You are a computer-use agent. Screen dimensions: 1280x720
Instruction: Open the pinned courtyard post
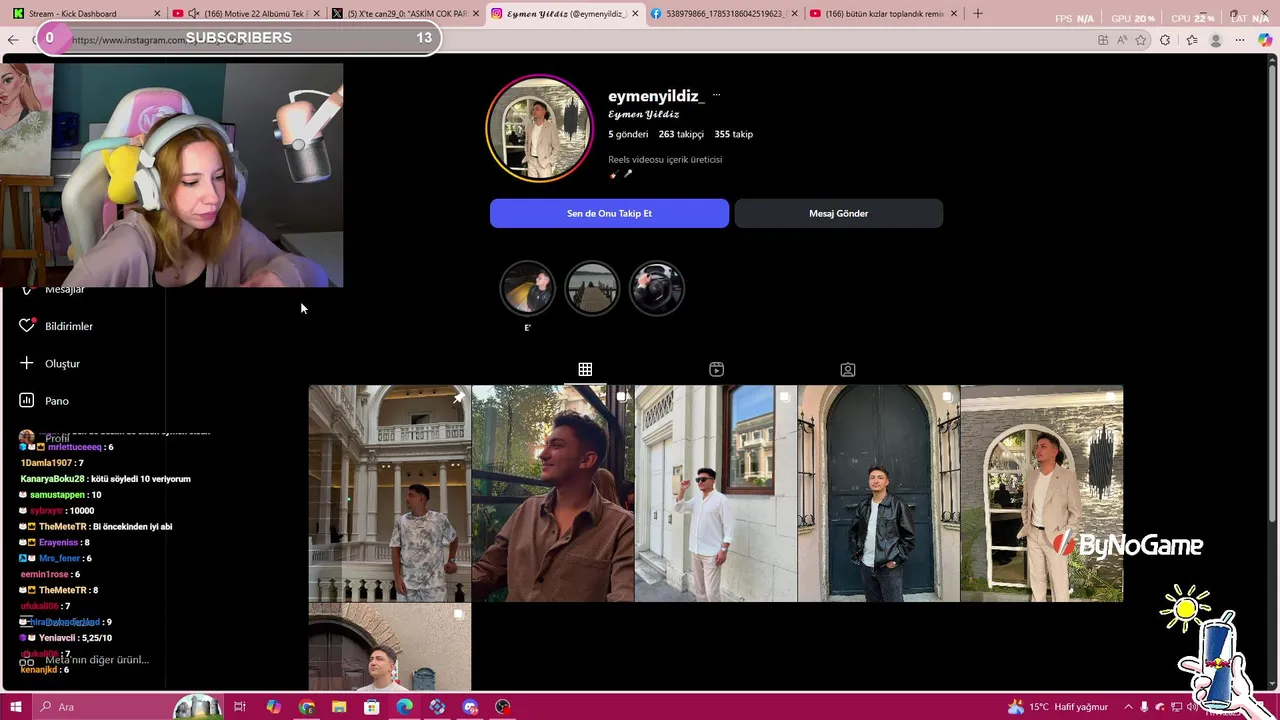click(x=389, y=493)
